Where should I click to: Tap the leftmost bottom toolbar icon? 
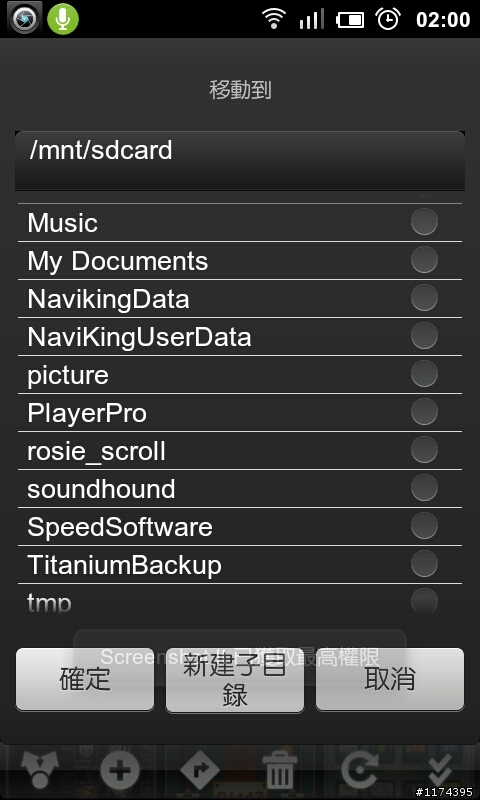click(40, 770)
